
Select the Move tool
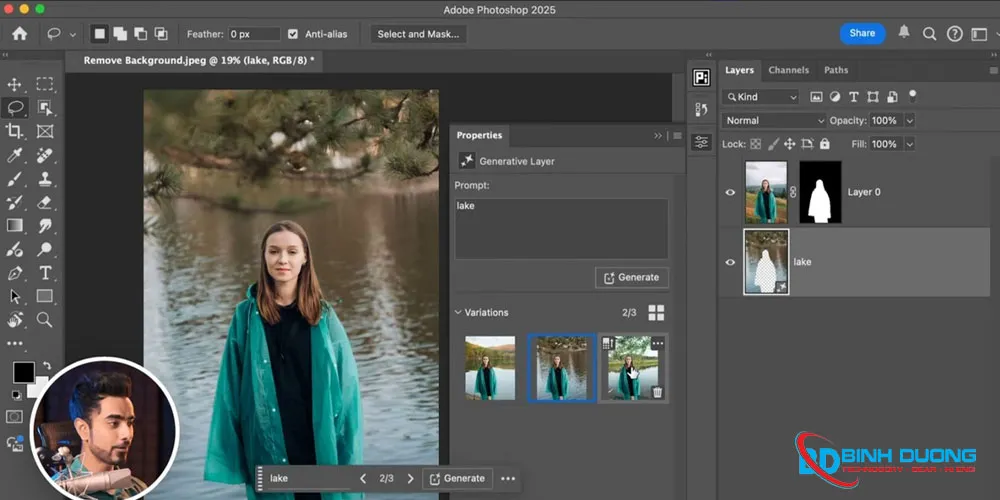tap(14, 84)
